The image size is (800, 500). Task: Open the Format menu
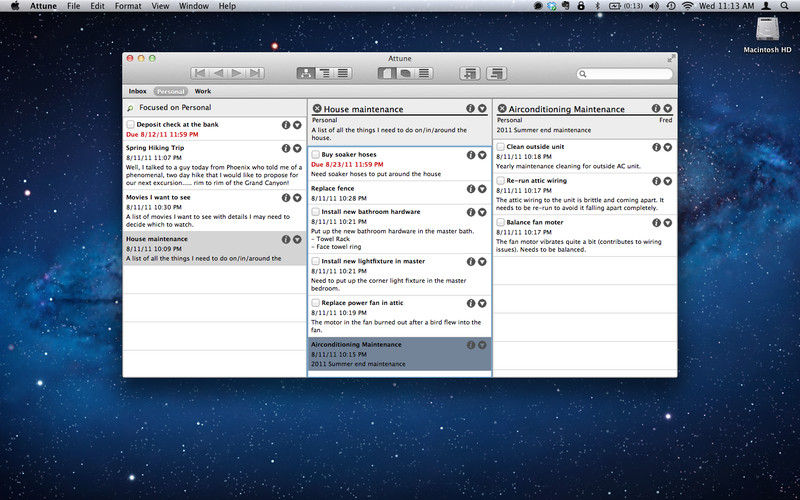point(128,6)
